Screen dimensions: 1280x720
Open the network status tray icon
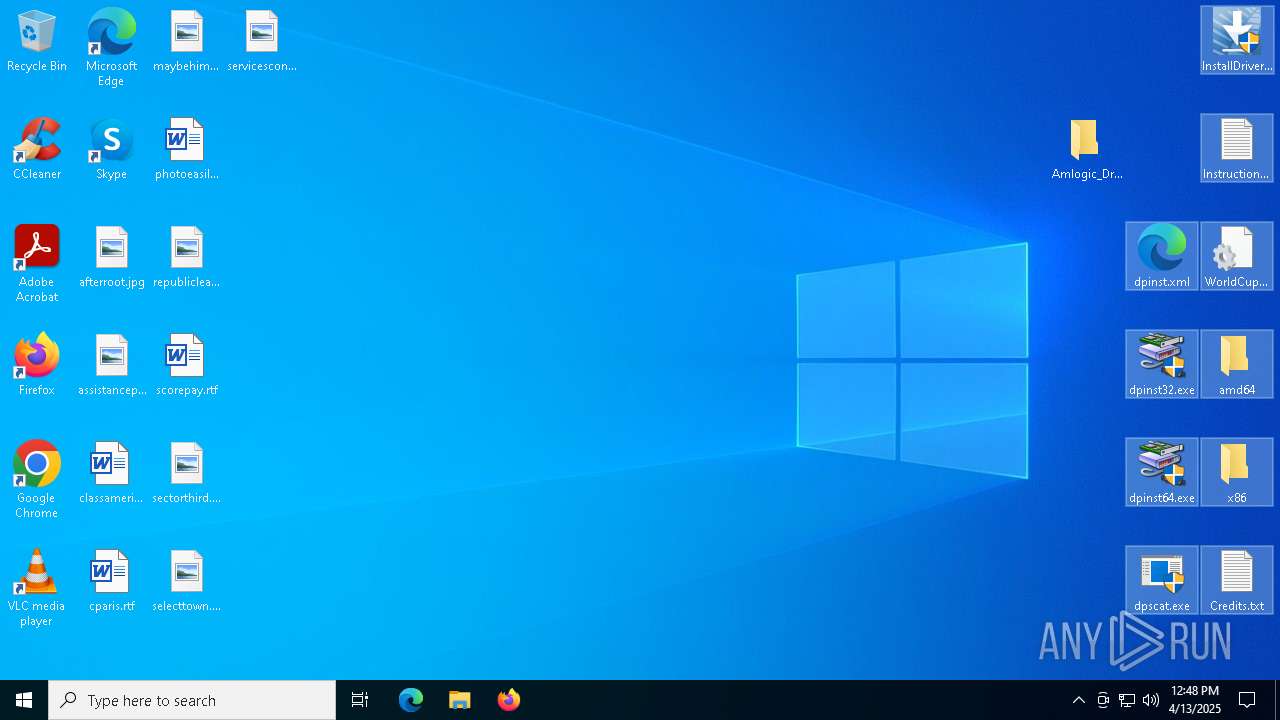(1127, 700)
